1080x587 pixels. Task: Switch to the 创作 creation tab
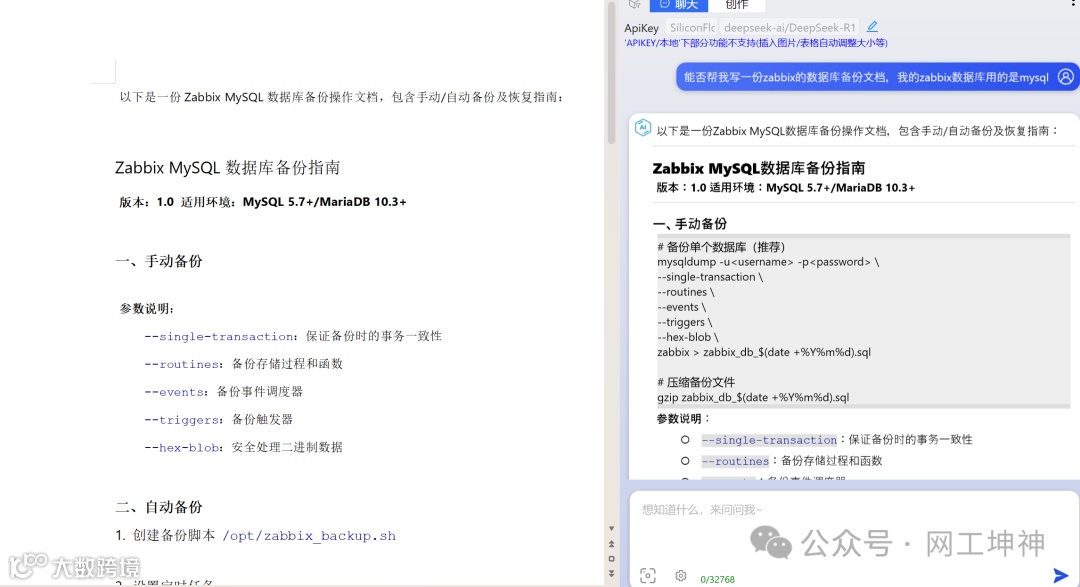736,5
